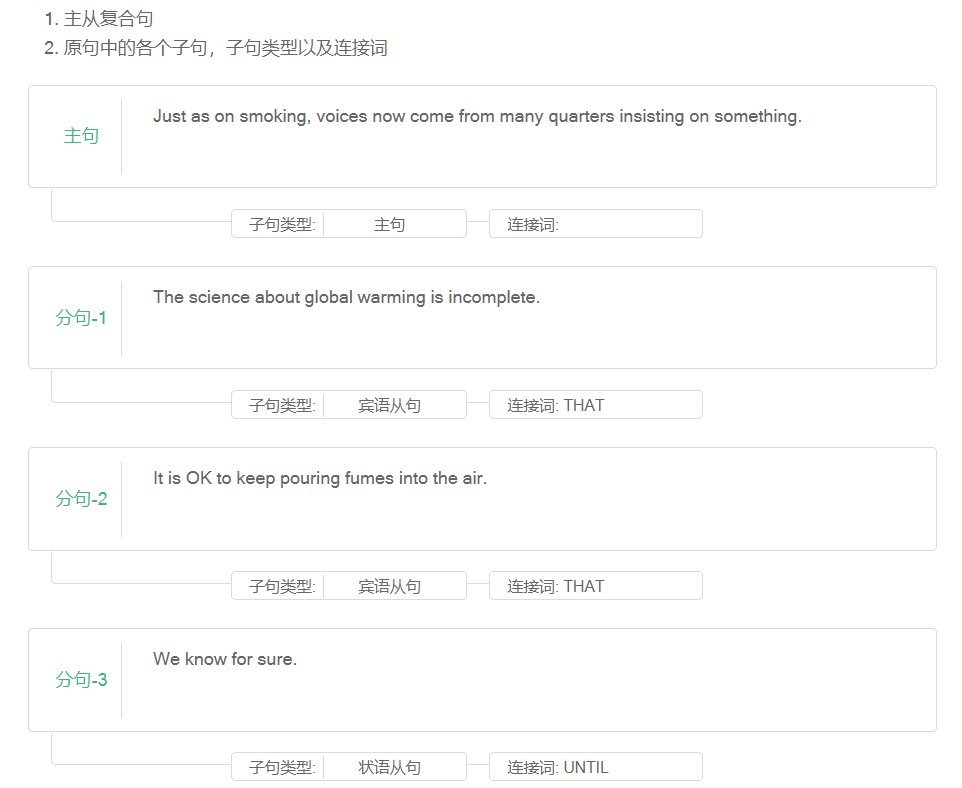Click 'It is OK to keep pouring' sentence
Screen dimensions: 962x788
(x=319, y=478)
